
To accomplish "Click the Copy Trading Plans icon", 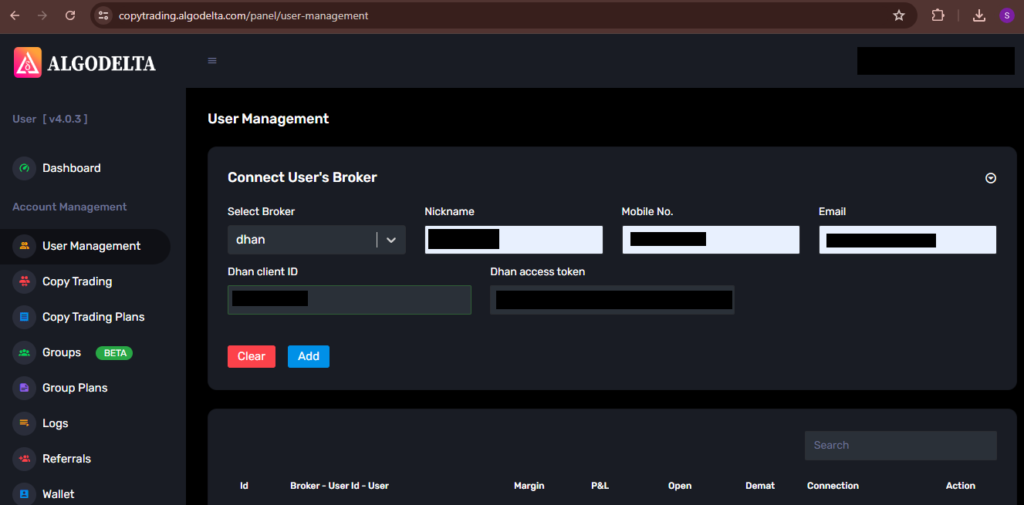I will (24, 317).
